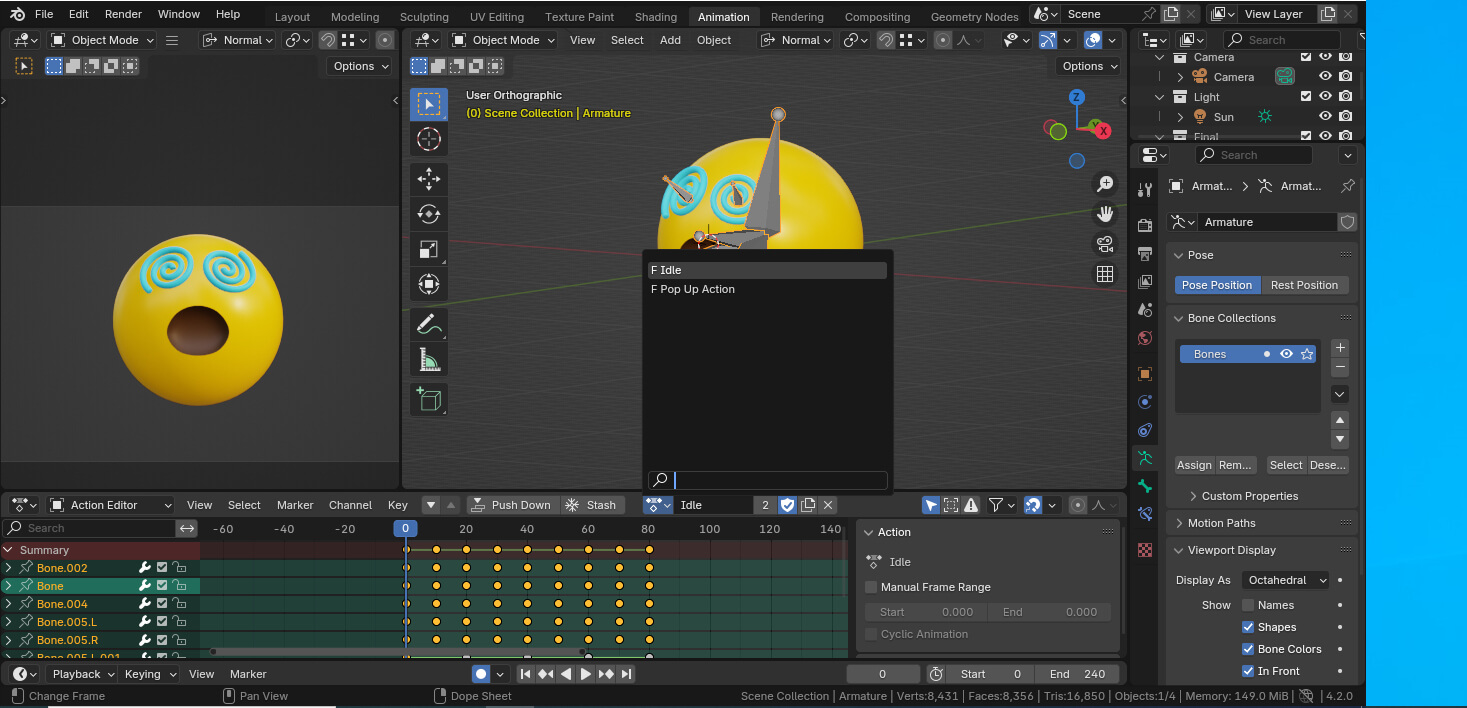
Task: Hide the Sun in the outliner
Action: (1325, 117)
